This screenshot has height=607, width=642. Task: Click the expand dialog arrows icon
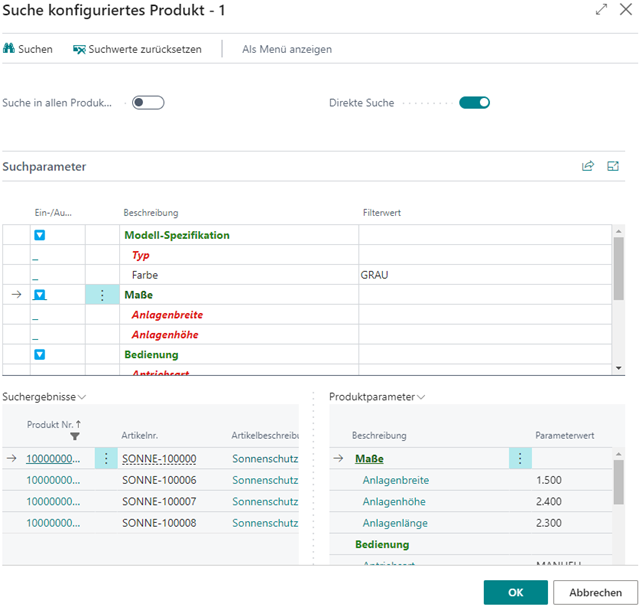[601, 9]
